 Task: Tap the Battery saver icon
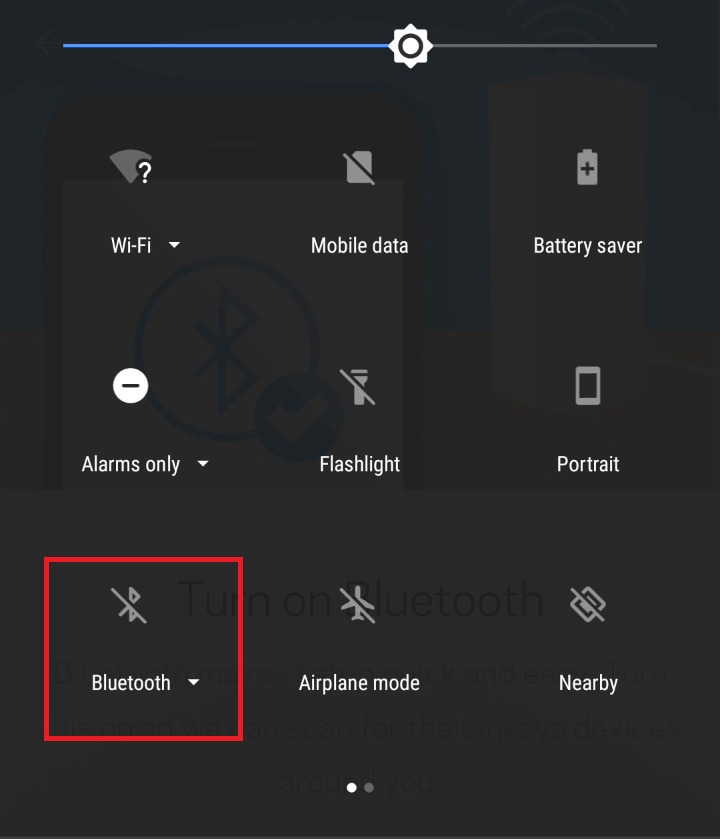click(587, 167)
